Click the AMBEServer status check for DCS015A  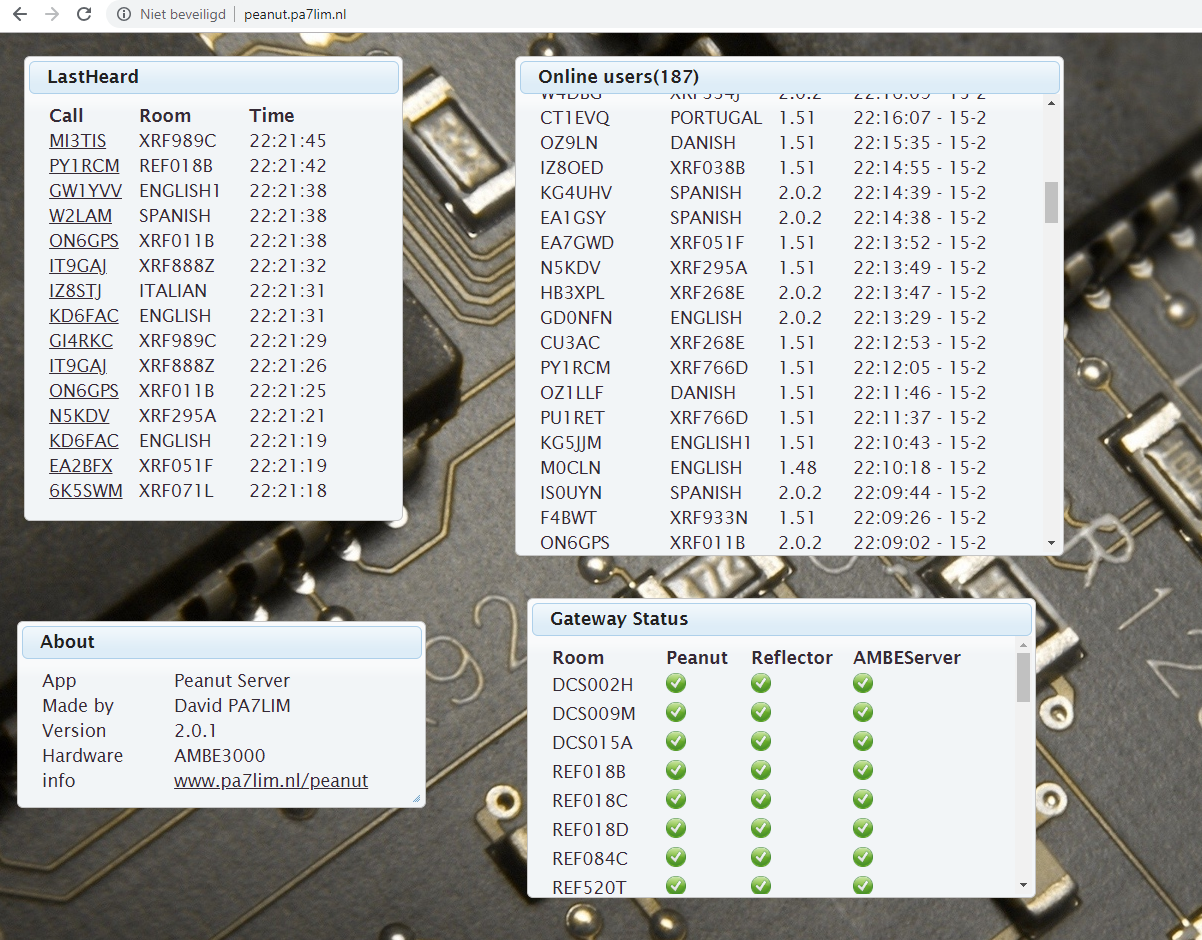(863, 742)
